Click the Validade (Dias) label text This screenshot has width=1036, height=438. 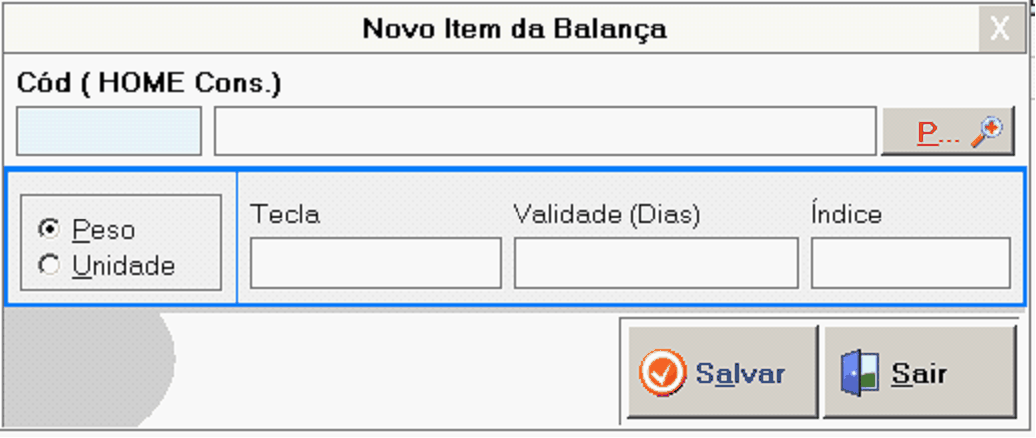click(607, 214)
